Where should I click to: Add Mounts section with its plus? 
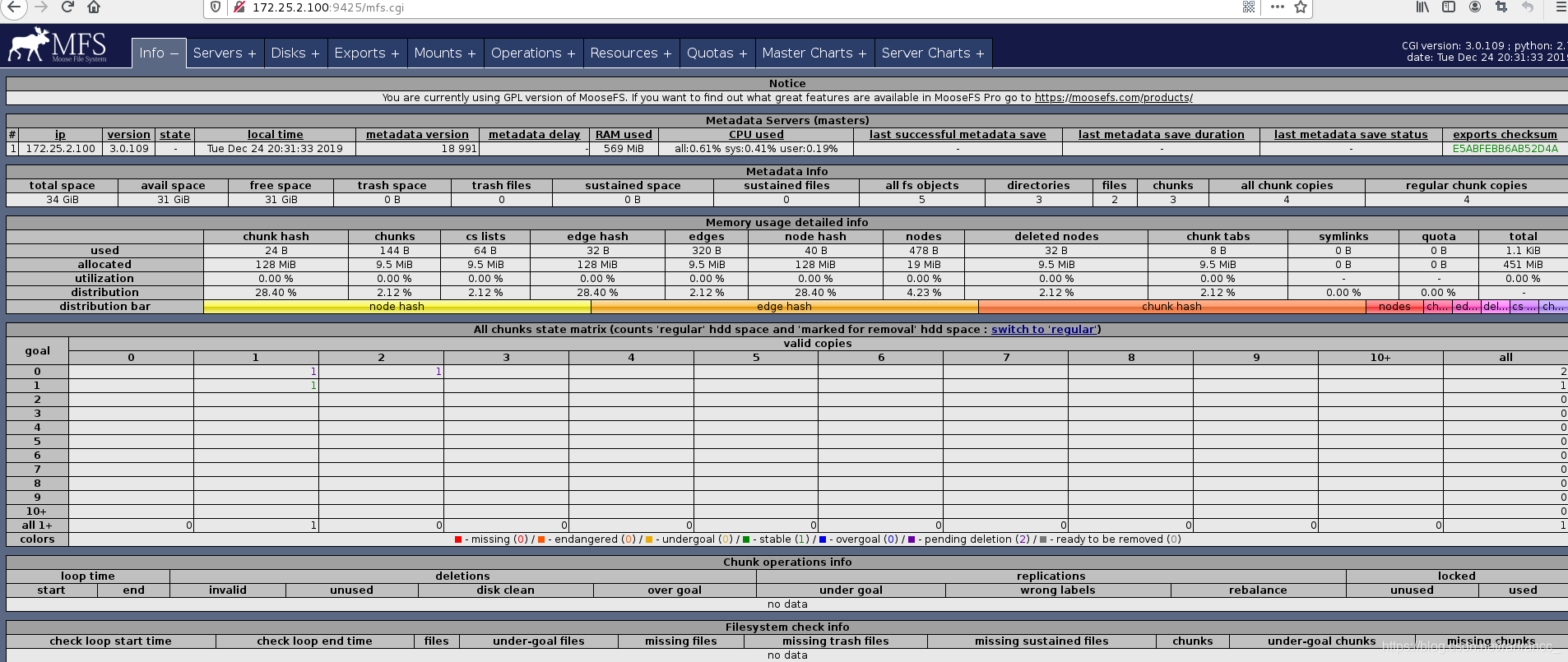click(471, 53)
